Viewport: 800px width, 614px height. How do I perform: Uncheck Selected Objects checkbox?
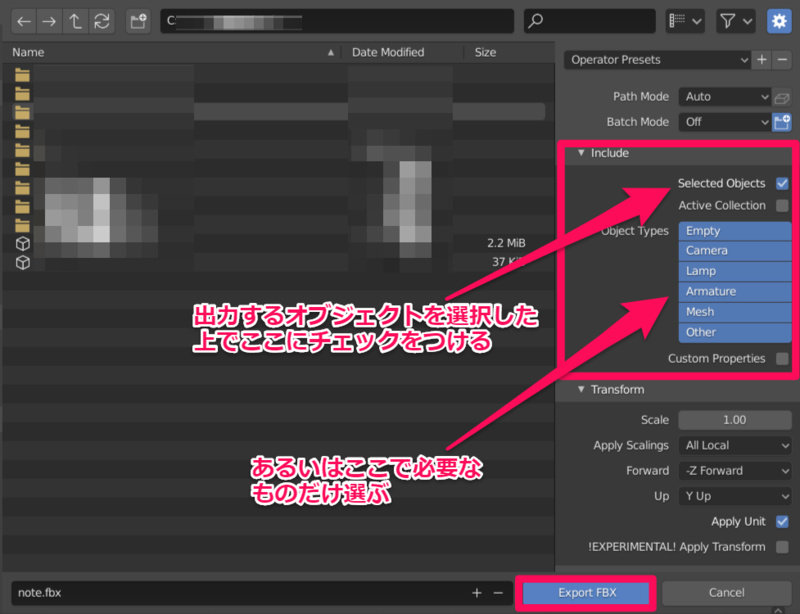coord(782,183)
